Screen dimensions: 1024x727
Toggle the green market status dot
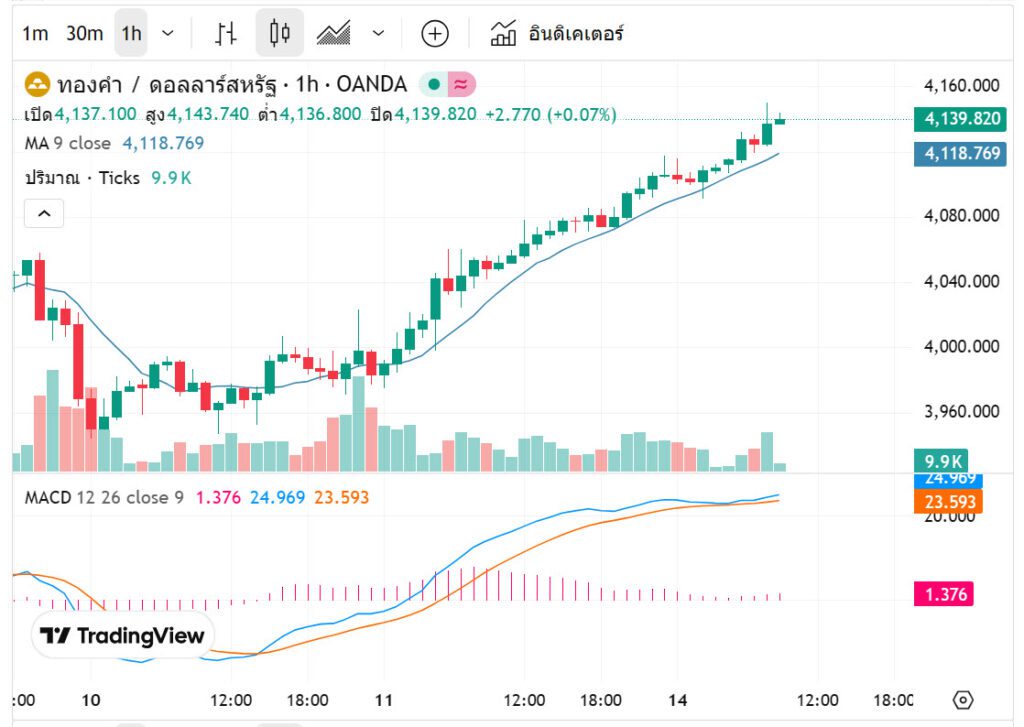[x=434, y=84]
